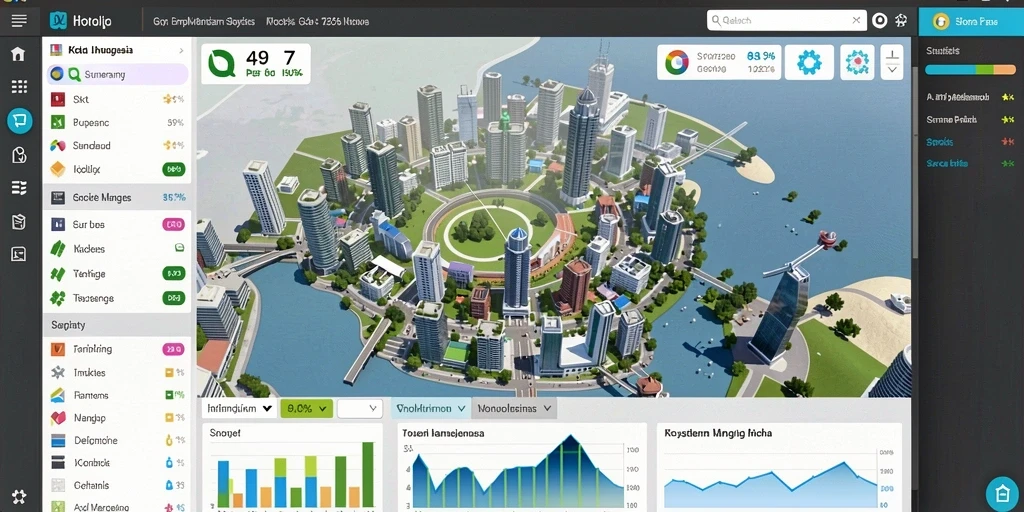Click the Statiels progress bar

[x=970, y=69]
